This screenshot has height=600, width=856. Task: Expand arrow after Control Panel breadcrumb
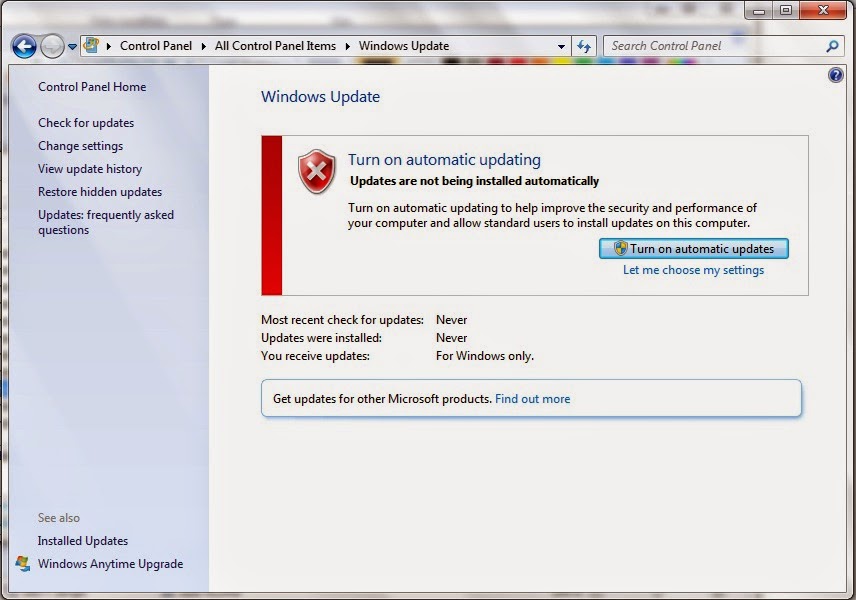click(204, 46)
